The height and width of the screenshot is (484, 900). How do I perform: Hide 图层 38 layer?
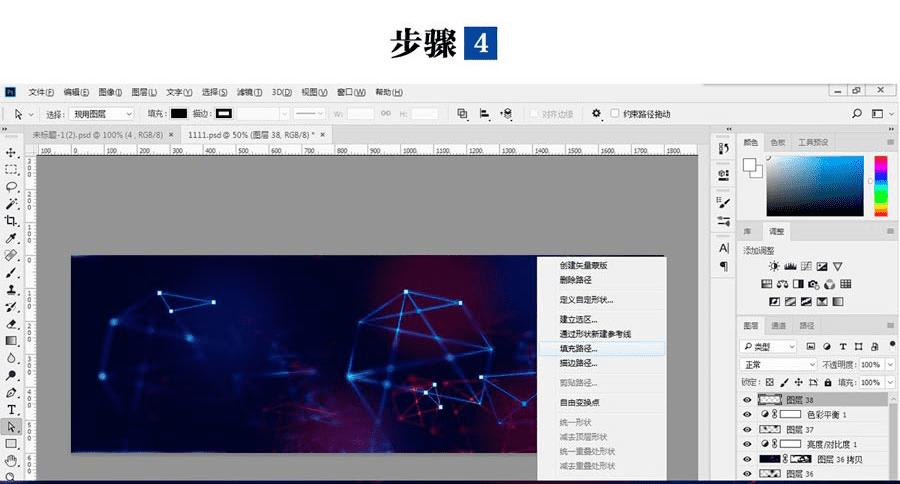point(747,400)
